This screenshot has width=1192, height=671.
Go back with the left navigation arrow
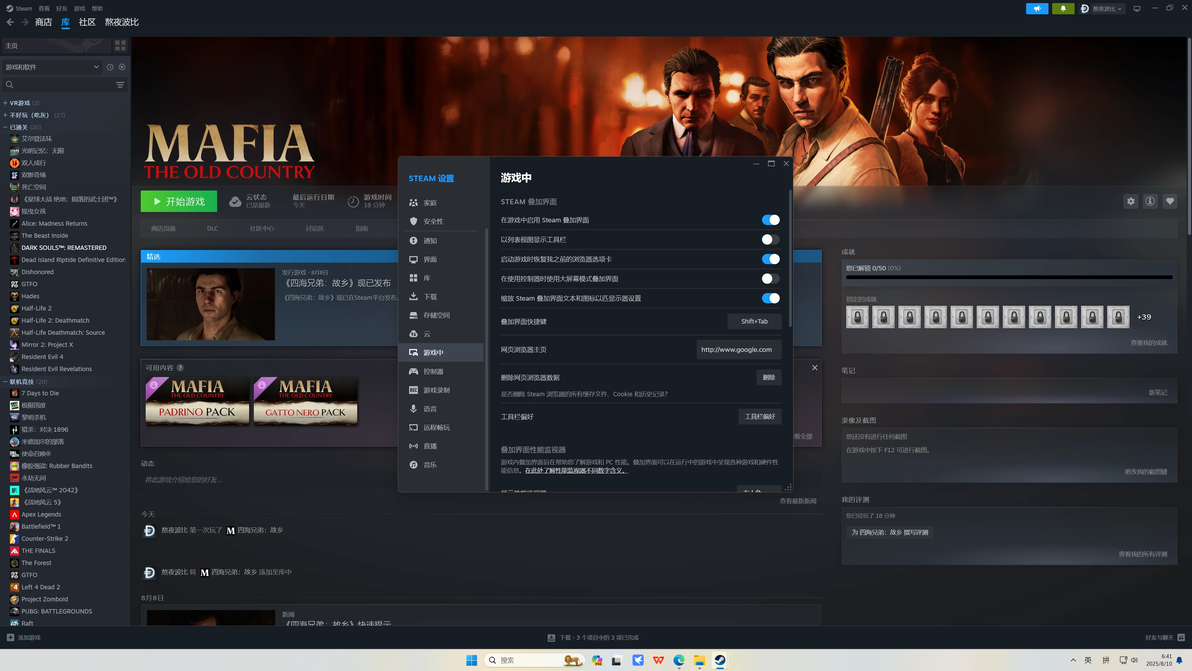[11, 22]
